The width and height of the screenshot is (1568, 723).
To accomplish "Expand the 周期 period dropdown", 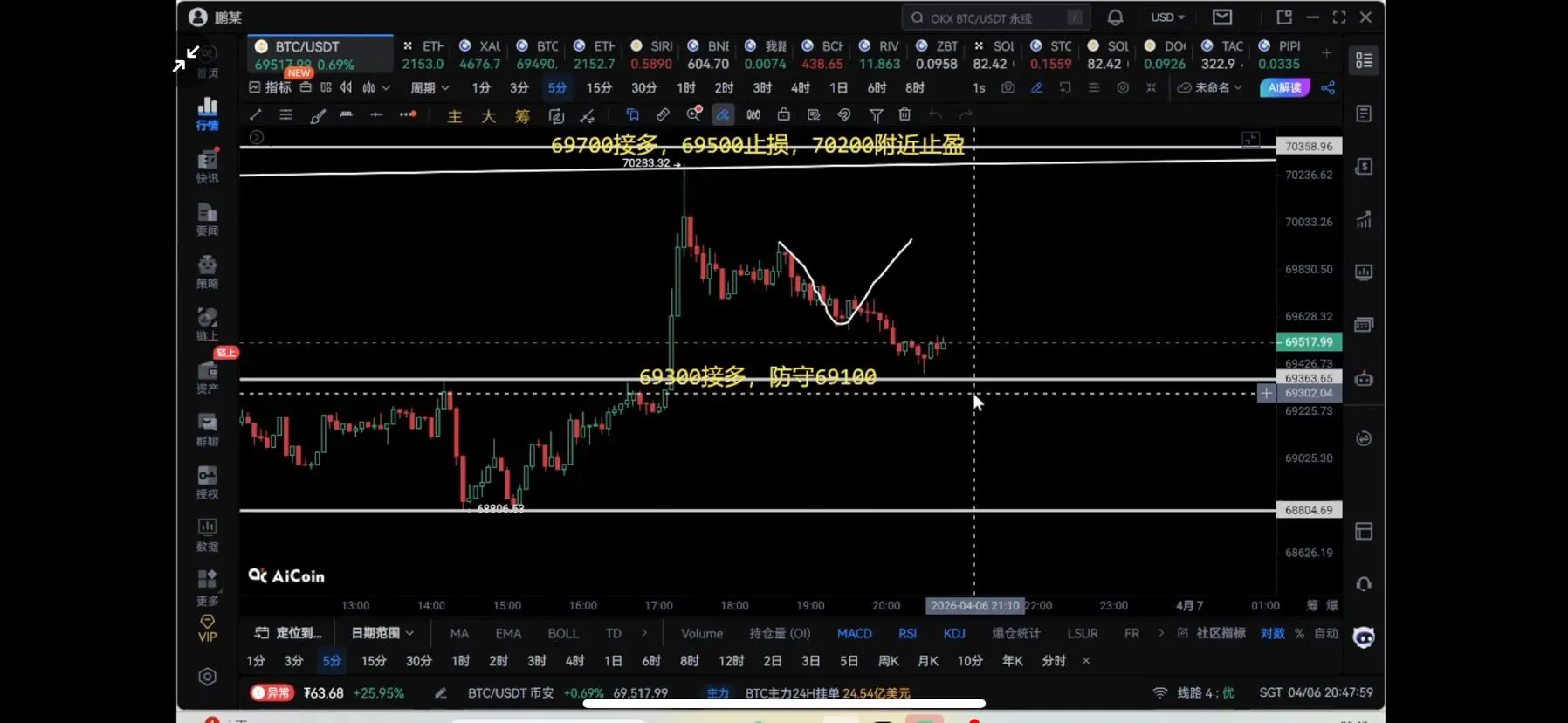I will [x=430, y=87].
